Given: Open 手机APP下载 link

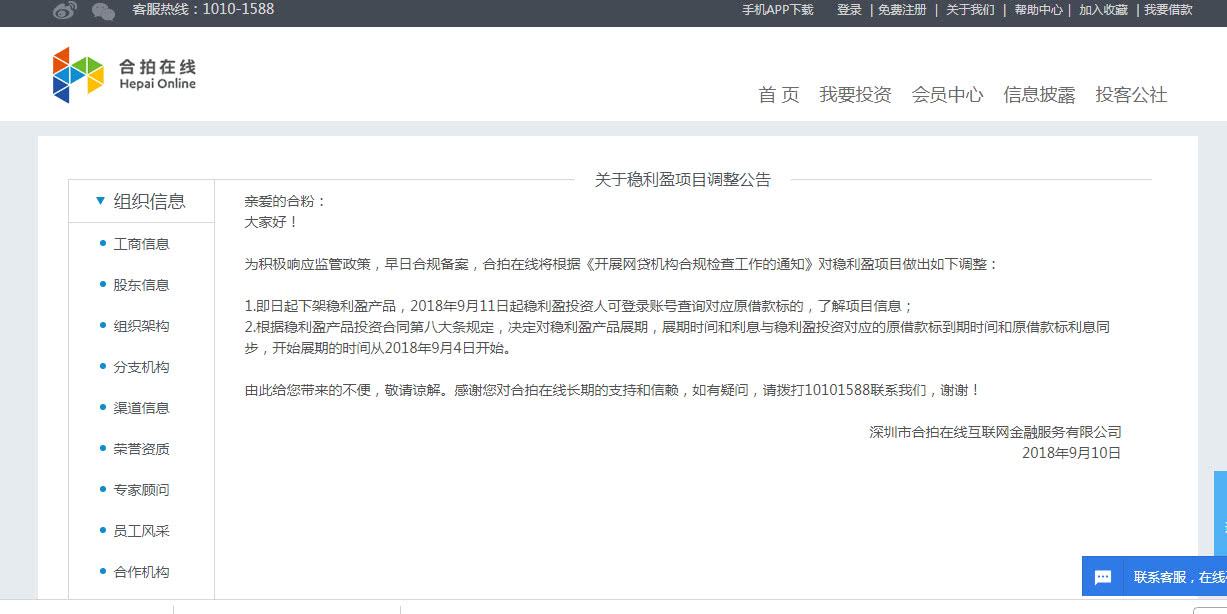Looking at the screenshot, I should [777, 10].
